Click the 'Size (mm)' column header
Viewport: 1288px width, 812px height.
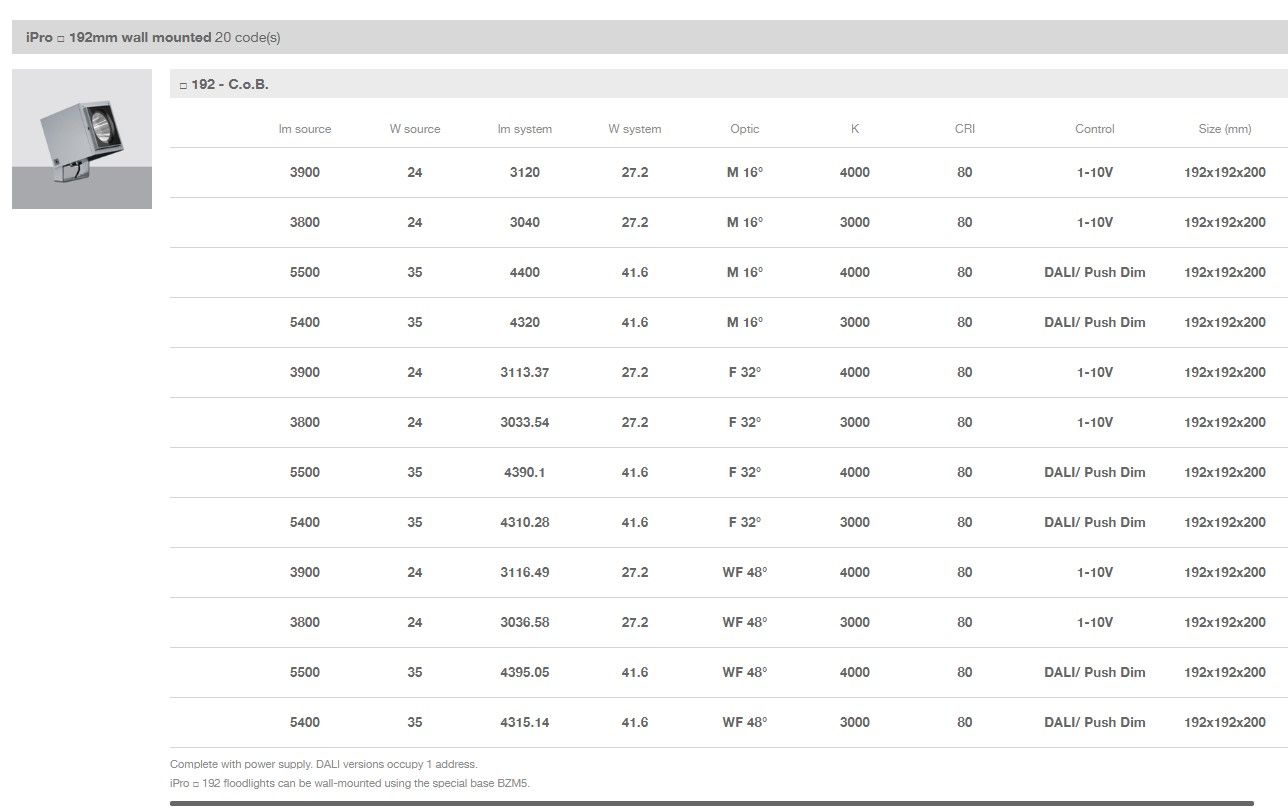click(x=1225, y=129)
